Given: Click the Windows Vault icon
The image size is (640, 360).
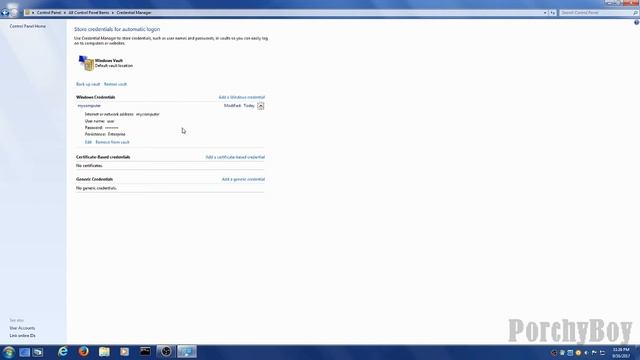Looking at the screenshot, I should pyautogui.click(x=86, y=63).
